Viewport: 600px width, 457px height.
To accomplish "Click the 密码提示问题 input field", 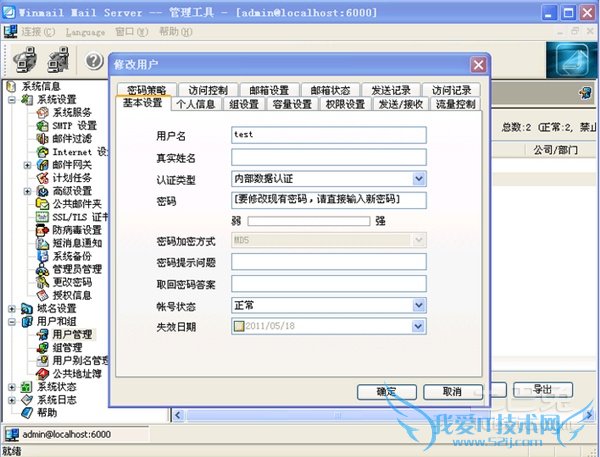I will pos(329,262).
